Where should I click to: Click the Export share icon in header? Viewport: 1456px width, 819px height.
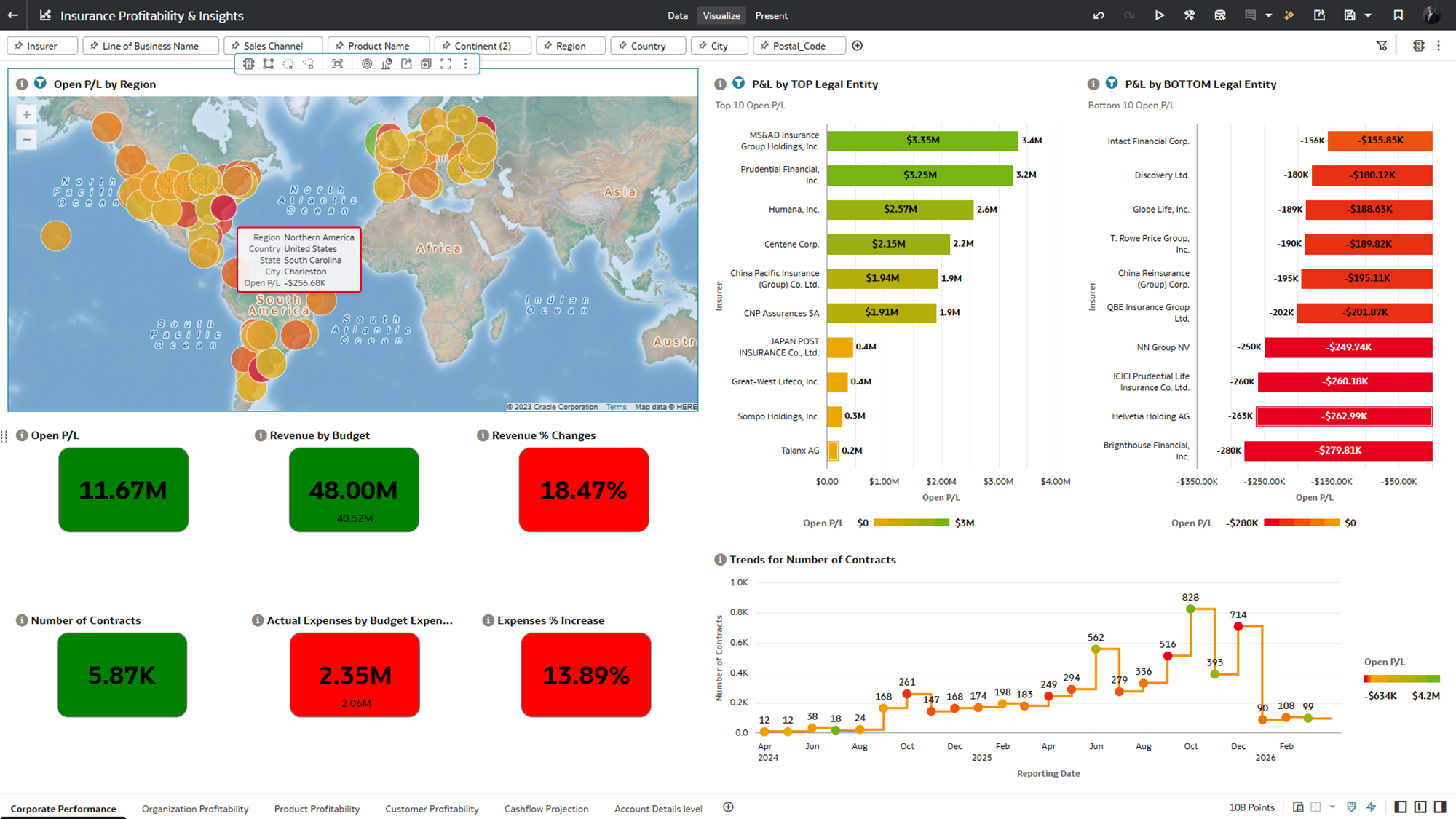pyautogui.click(x=1319, y=15)
